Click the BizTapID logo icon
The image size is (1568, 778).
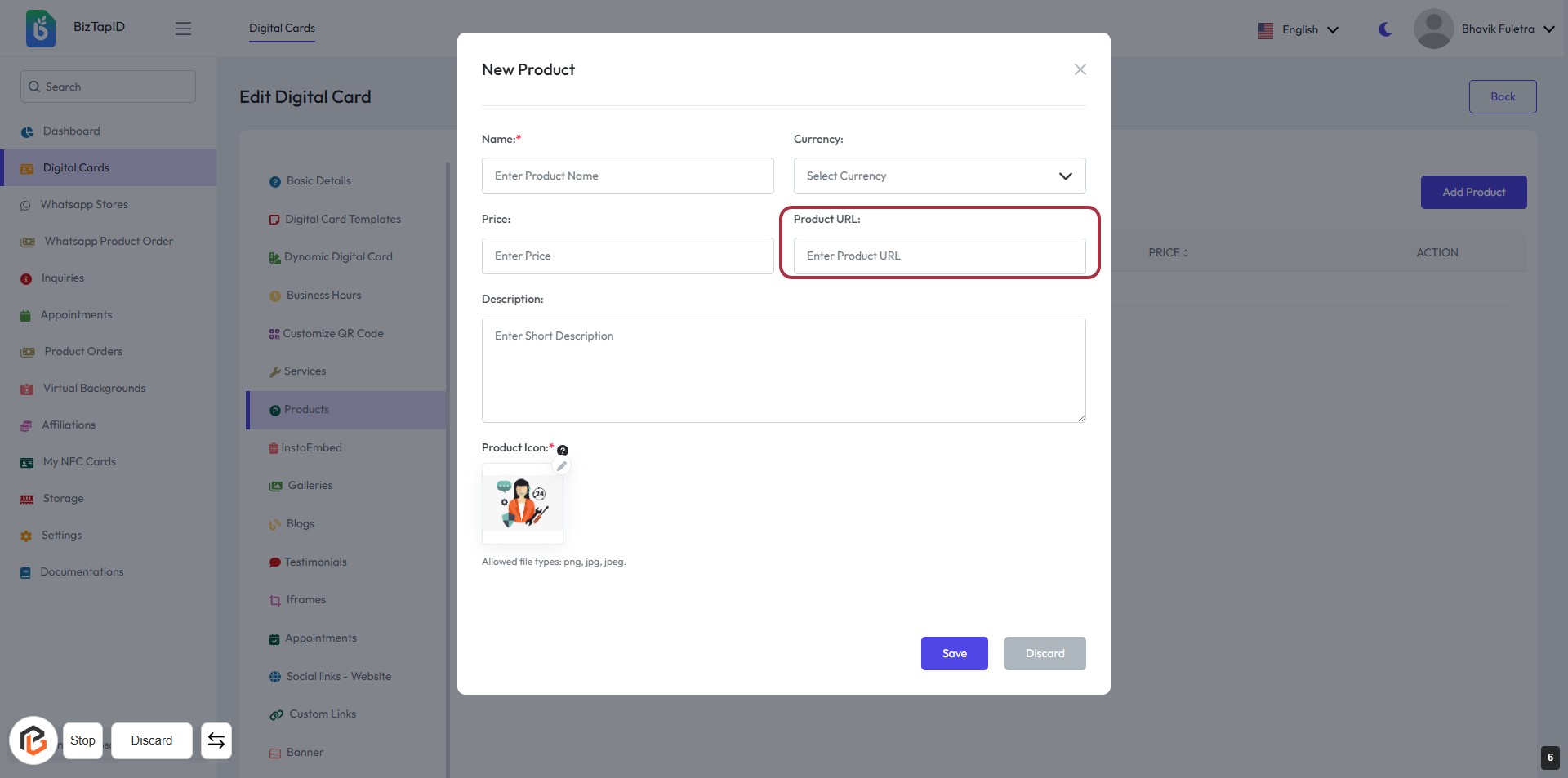coord(40,29)
